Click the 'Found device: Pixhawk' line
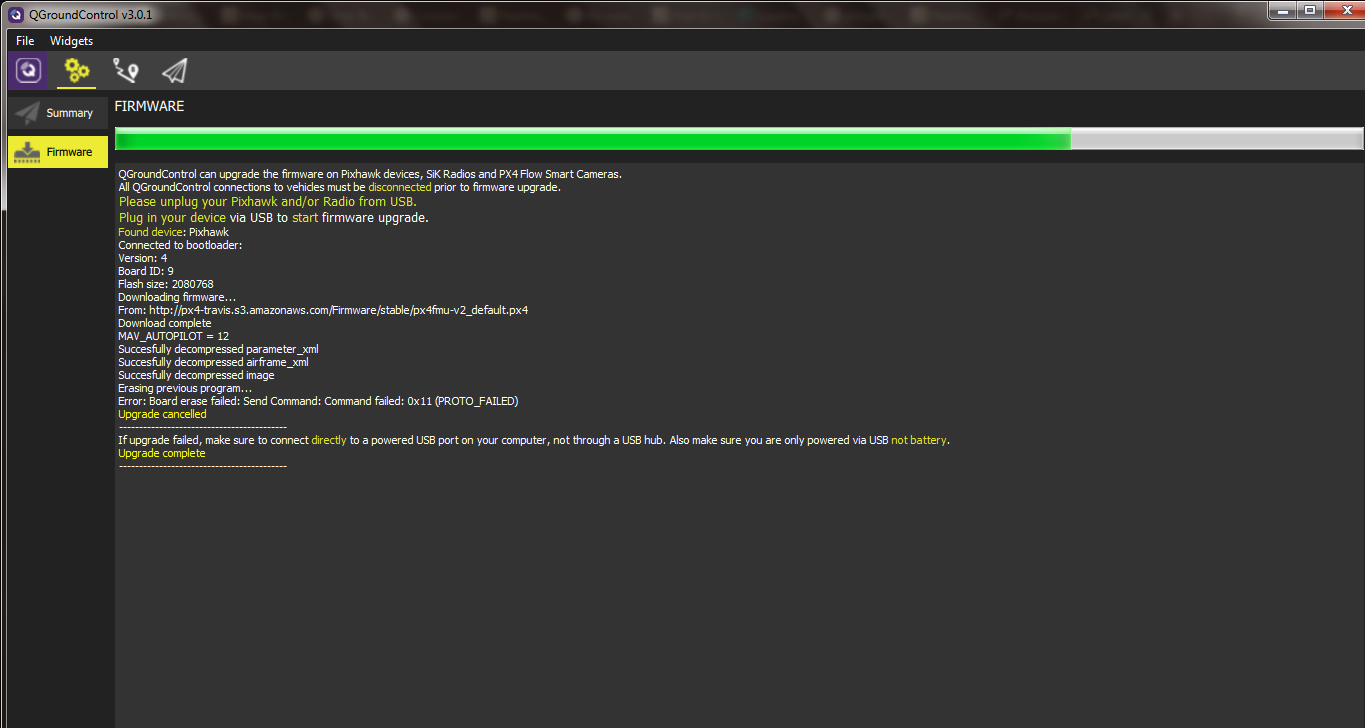 click(173, 232)
